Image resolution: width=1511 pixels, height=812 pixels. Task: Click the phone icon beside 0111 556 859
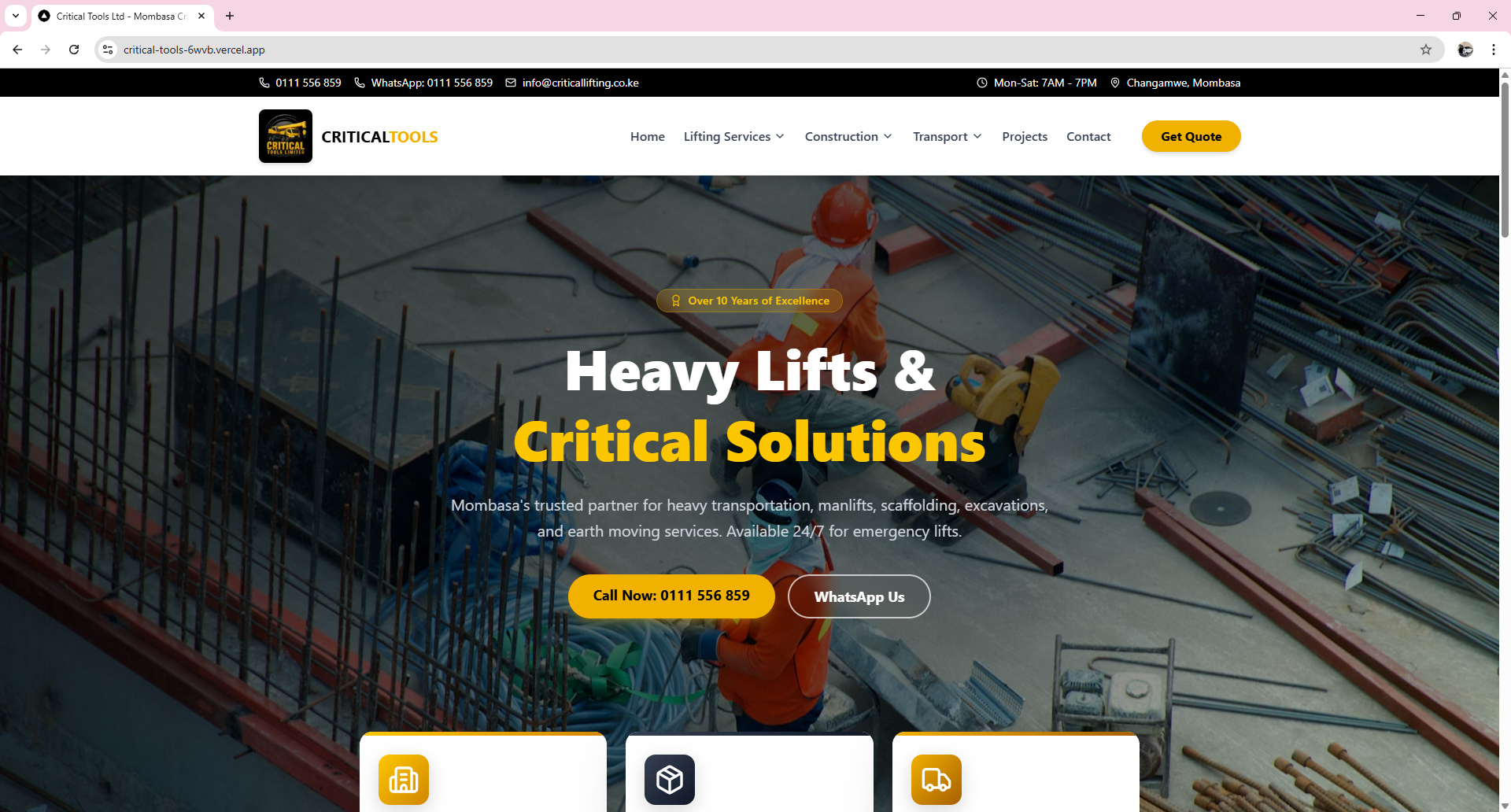(264, 83)
